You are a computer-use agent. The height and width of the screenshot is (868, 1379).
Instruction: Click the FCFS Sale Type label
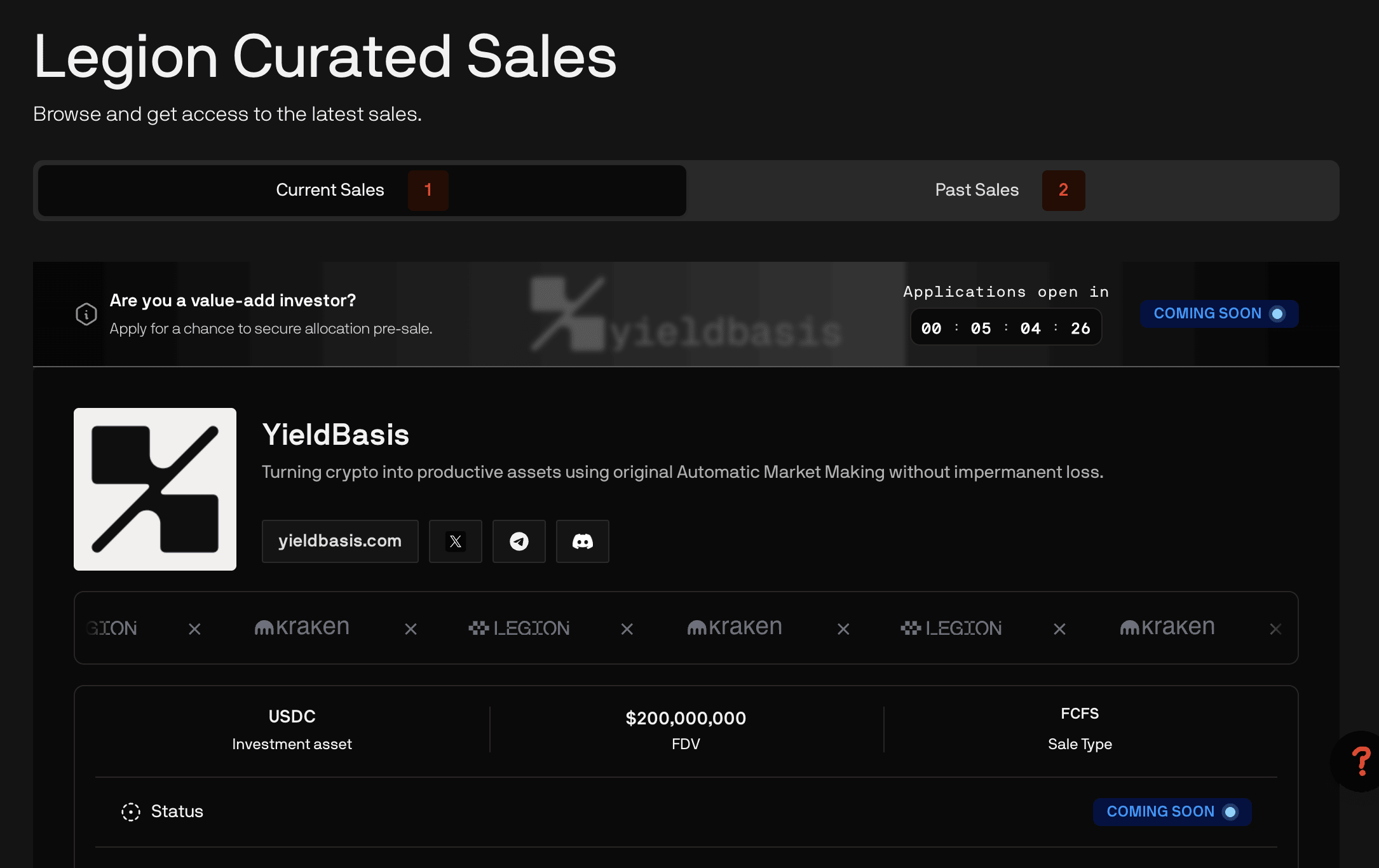(1080, 714)
